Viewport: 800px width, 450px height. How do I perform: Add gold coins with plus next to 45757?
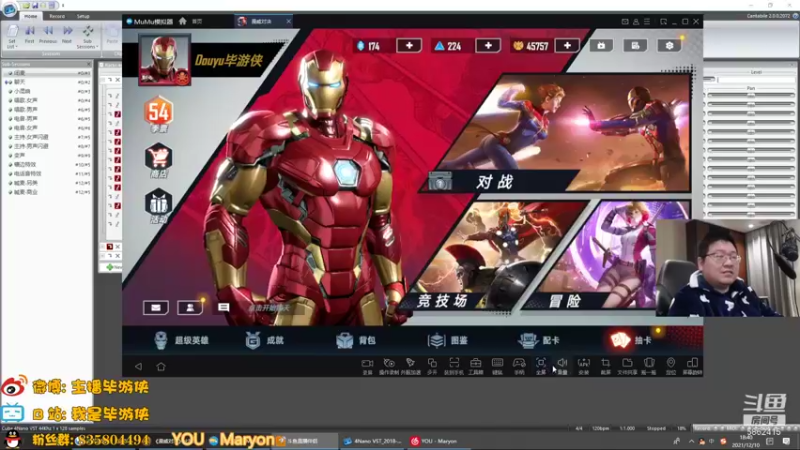point(567,45)
